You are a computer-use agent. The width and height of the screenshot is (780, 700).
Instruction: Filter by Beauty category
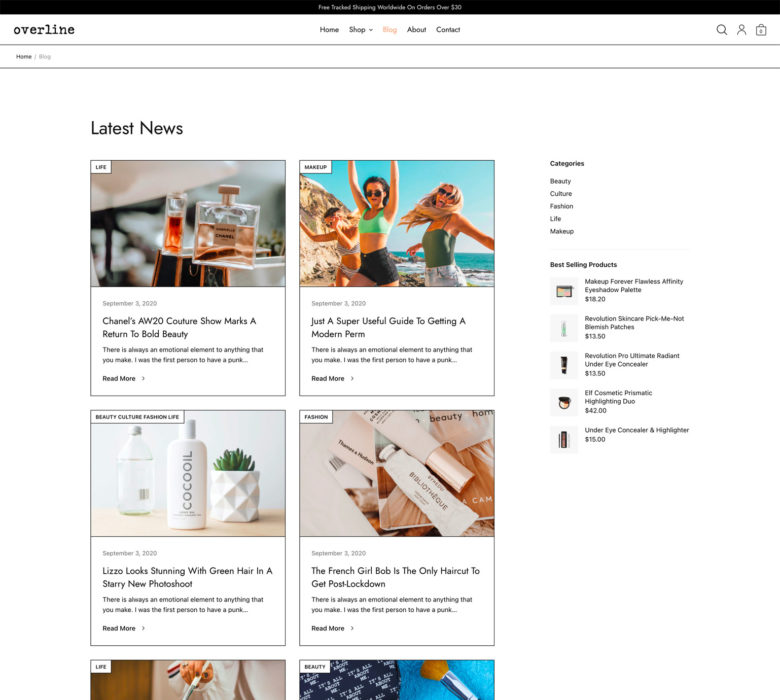point(560,181)
